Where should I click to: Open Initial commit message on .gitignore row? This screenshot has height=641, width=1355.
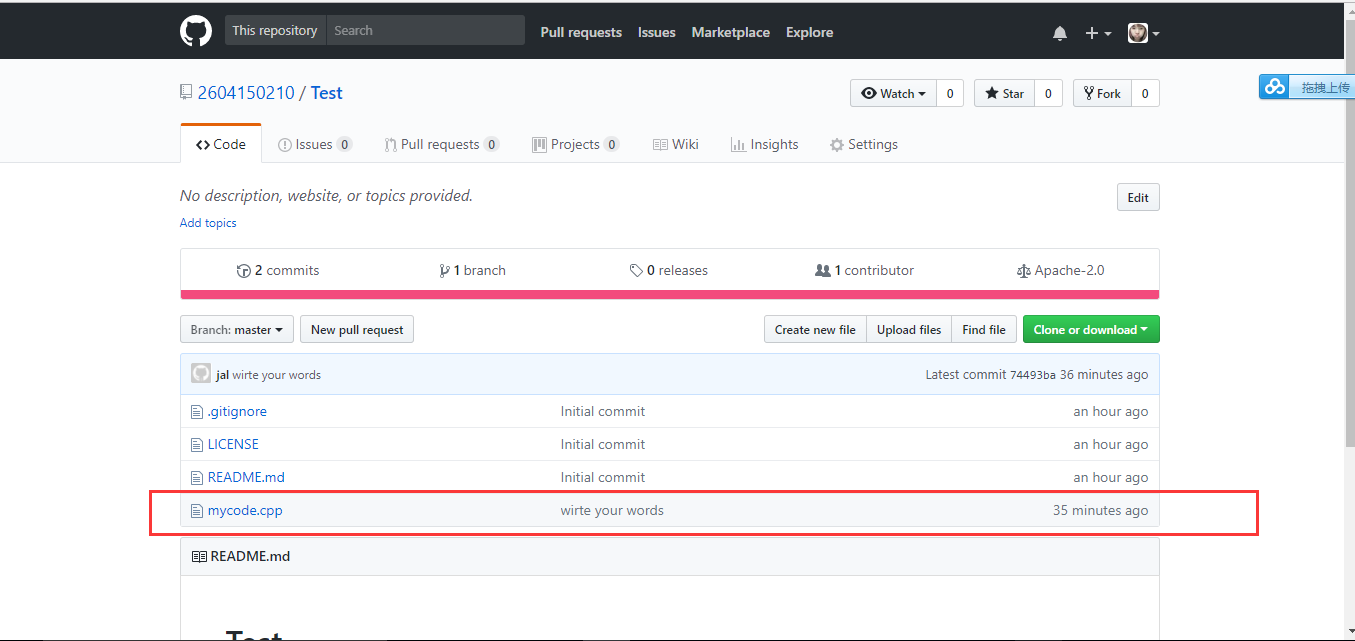pyautogui.click(x=603, y=412)
